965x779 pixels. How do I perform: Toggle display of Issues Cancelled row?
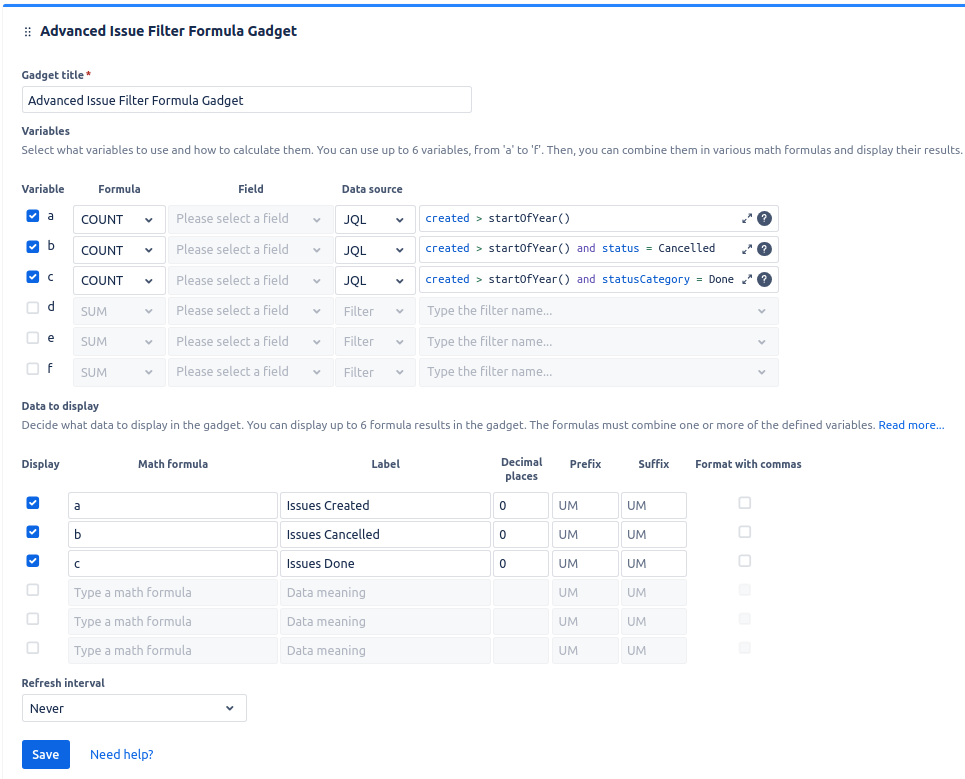(33, 532)
